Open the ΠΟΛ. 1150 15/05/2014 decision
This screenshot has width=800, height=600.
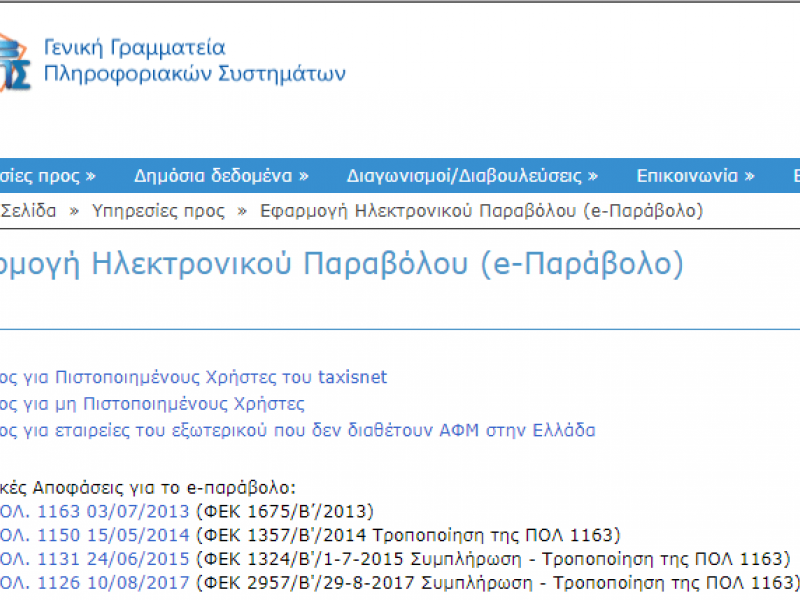pyautogui.click(x=95, y=535)
